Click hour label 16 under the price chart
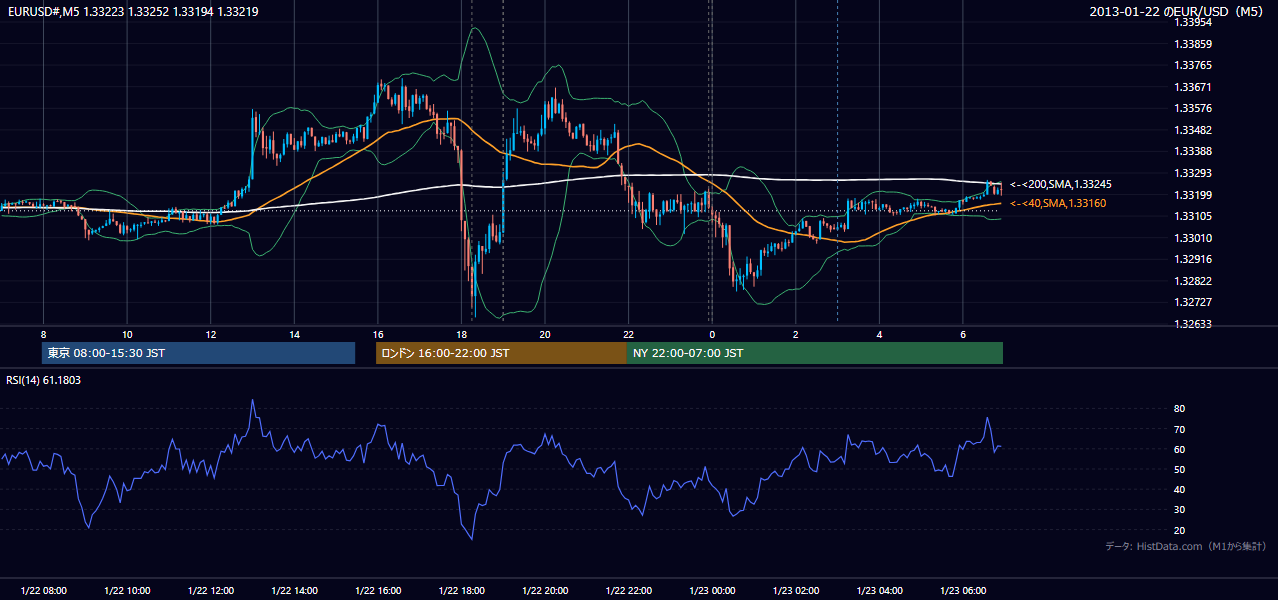 tap(378, 334)
